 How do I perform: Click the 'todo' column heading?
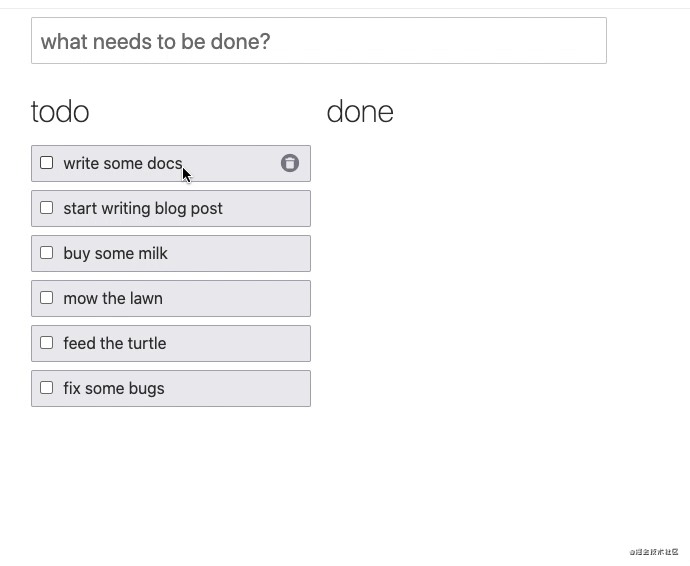[x=60, y=111]
